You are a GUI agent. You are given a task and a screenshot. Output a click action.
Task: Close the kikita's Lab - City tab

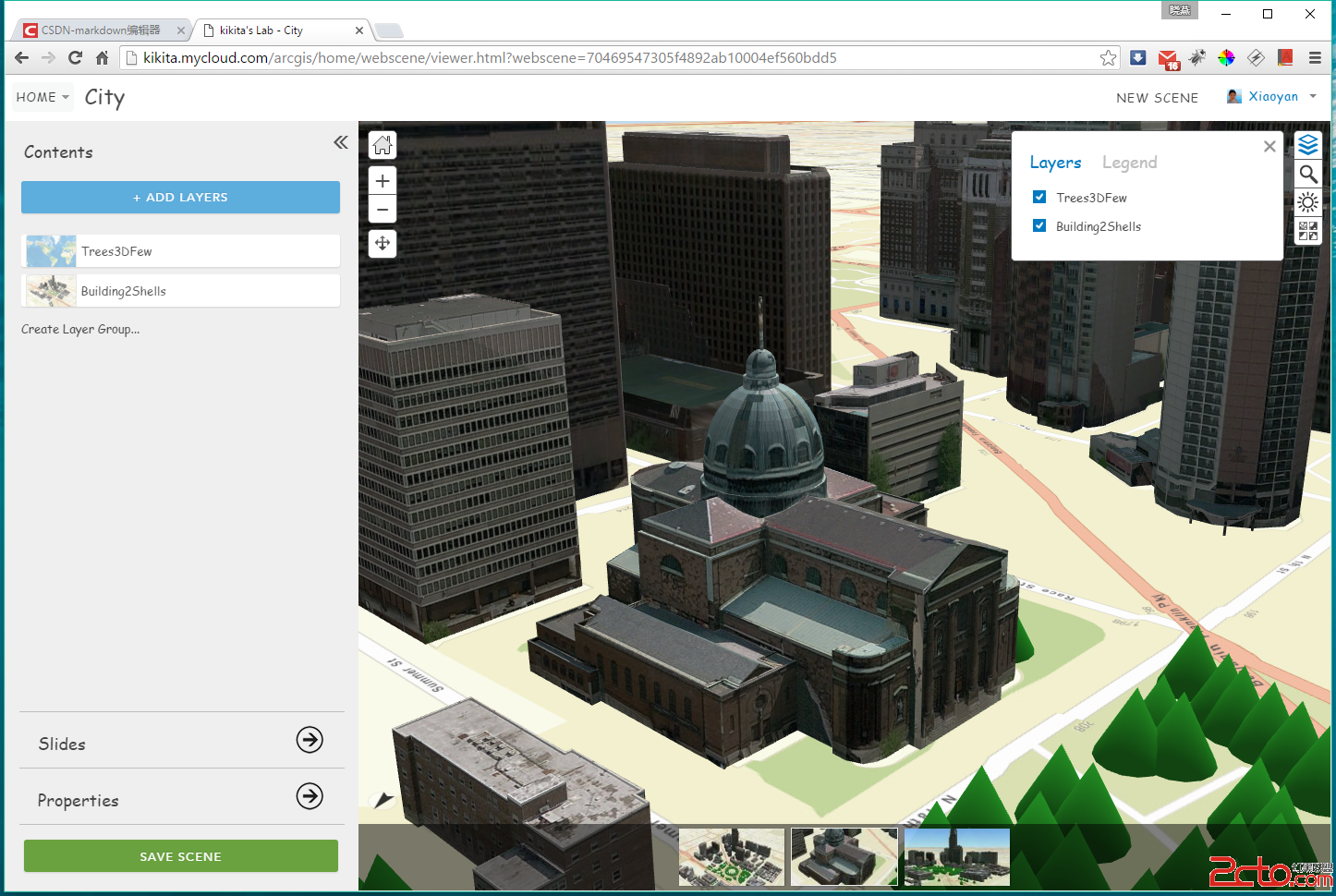(x=359, y=30)
